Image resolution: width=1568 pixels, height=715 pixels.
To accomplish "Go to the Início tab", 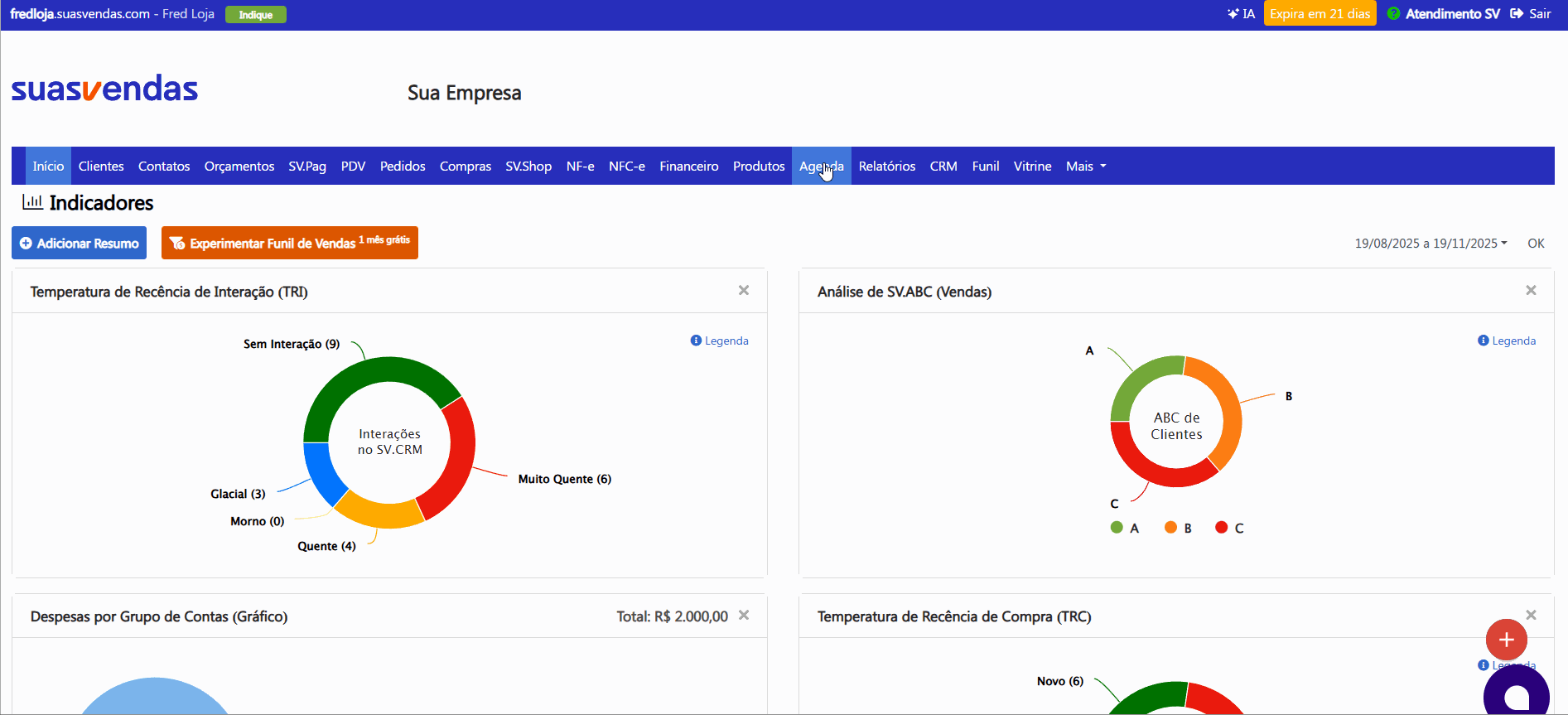I will coord(48,166).
